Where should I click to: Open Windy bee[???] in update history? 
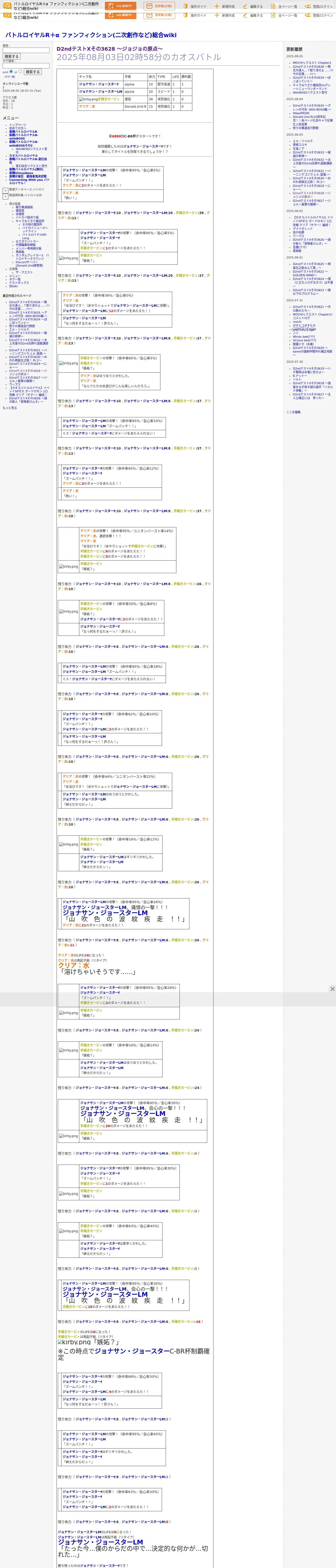pos(304,337)
